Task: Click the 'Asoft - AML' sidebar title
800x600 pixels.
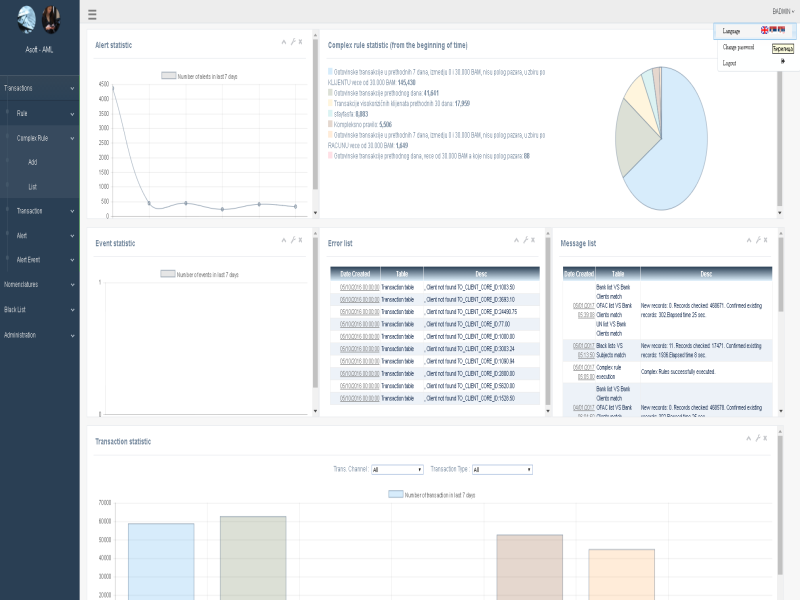Action: coord(39,49)
